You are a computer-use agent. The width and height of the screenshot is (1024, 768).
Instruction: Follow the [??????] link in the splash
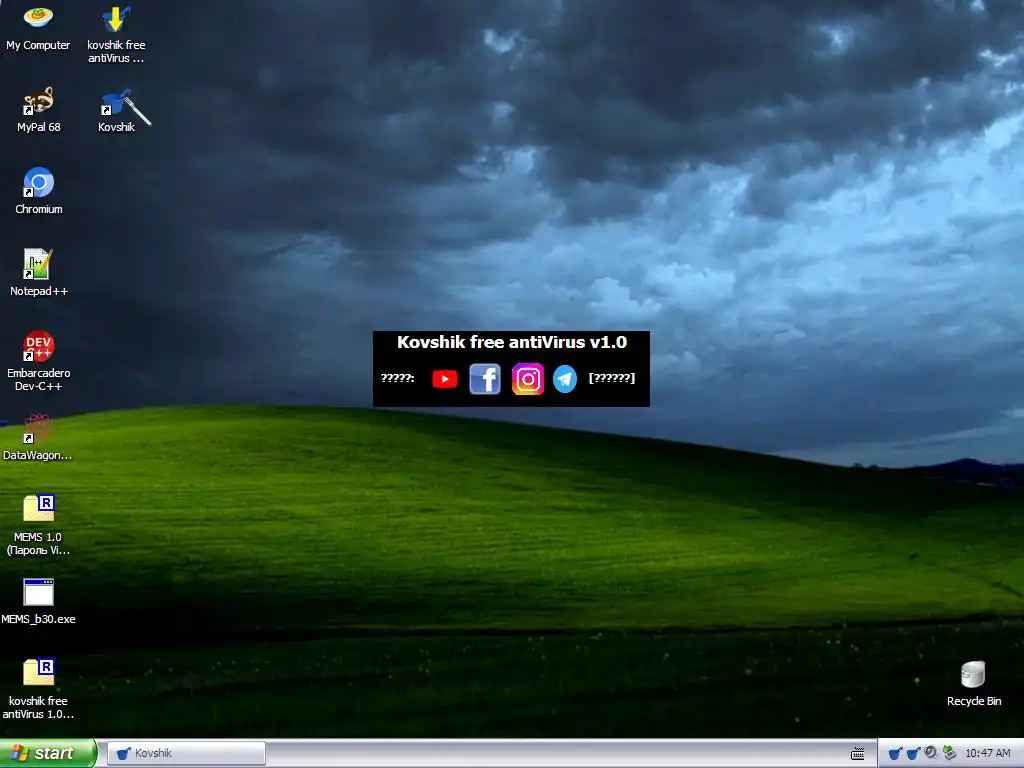coord(612,377)
